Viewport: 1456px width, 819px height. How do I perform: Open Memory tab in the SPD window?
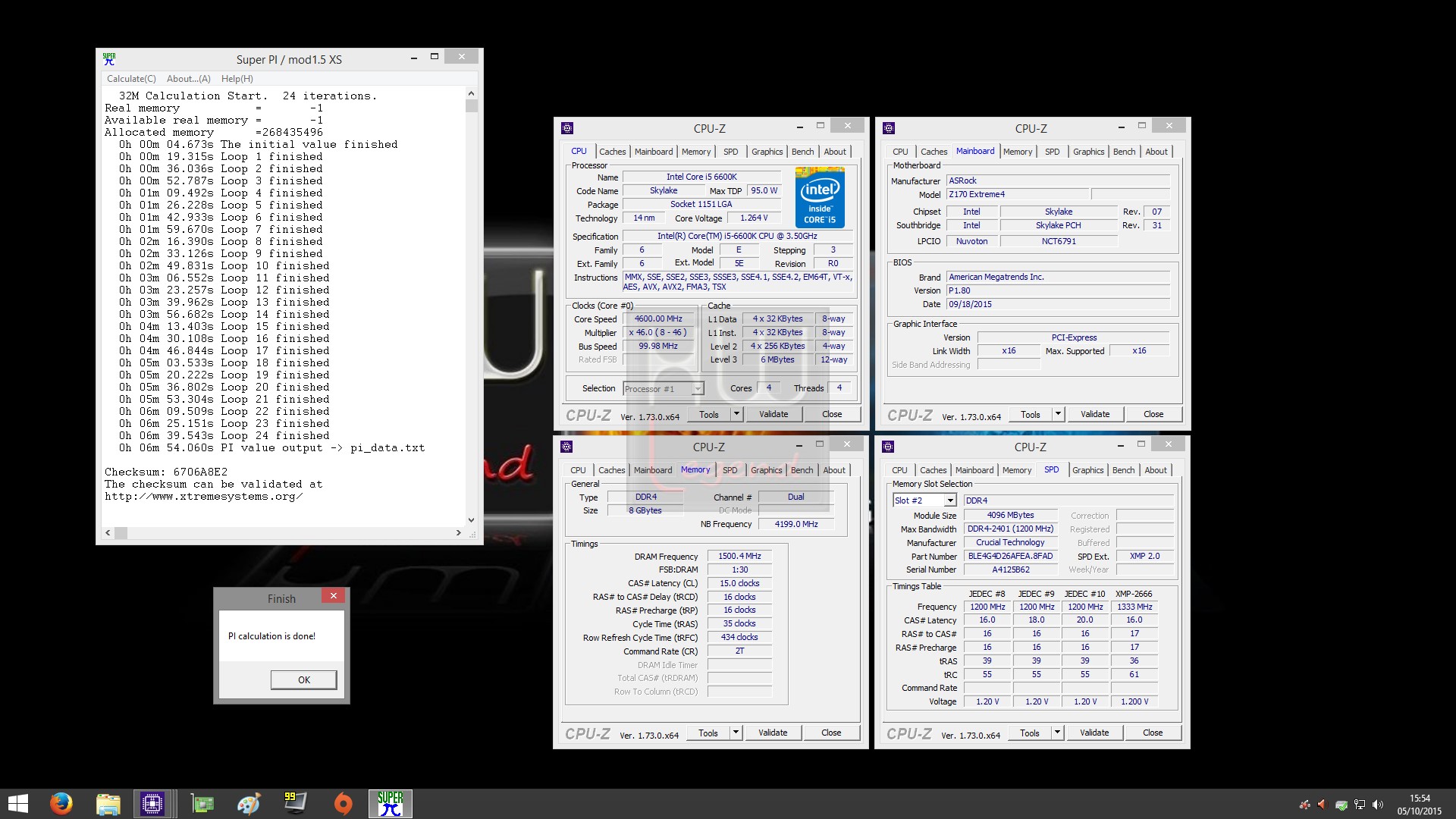(1017, 470)
